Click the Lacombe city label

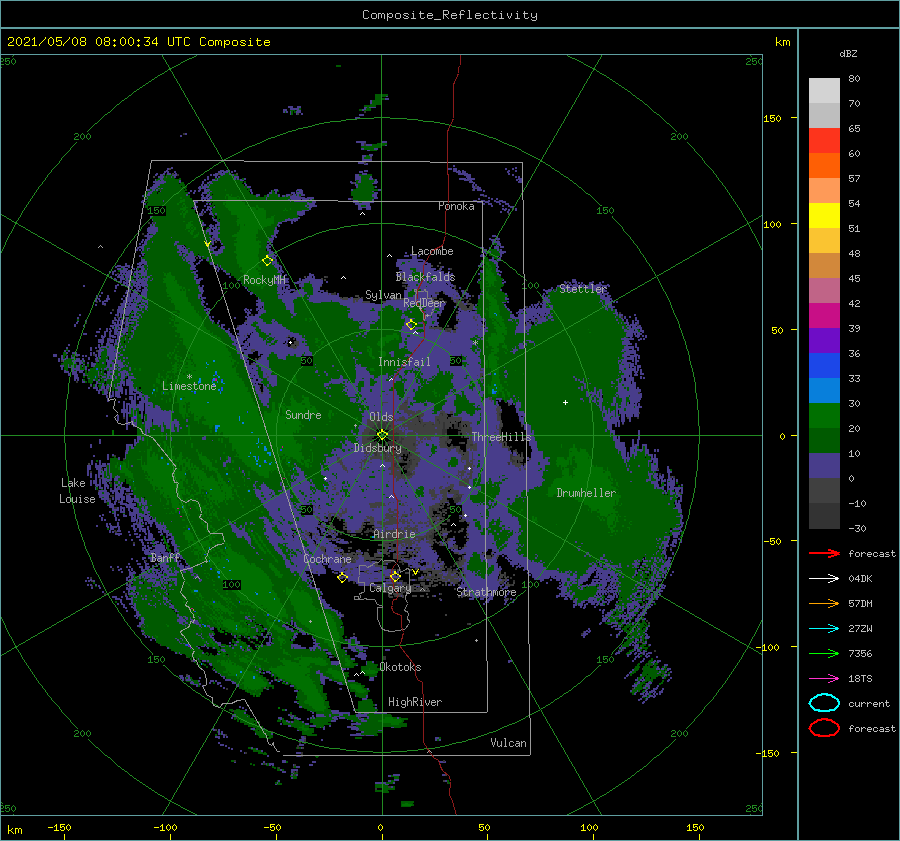432,251
